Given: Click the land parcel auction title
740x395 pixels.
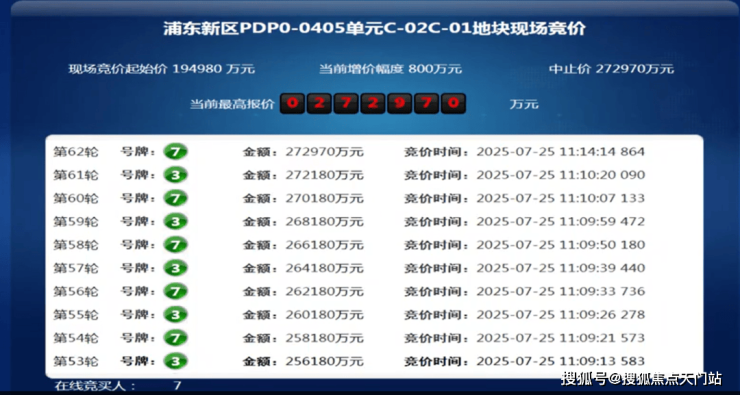Looking at the screenshot, I should [374, 29].
